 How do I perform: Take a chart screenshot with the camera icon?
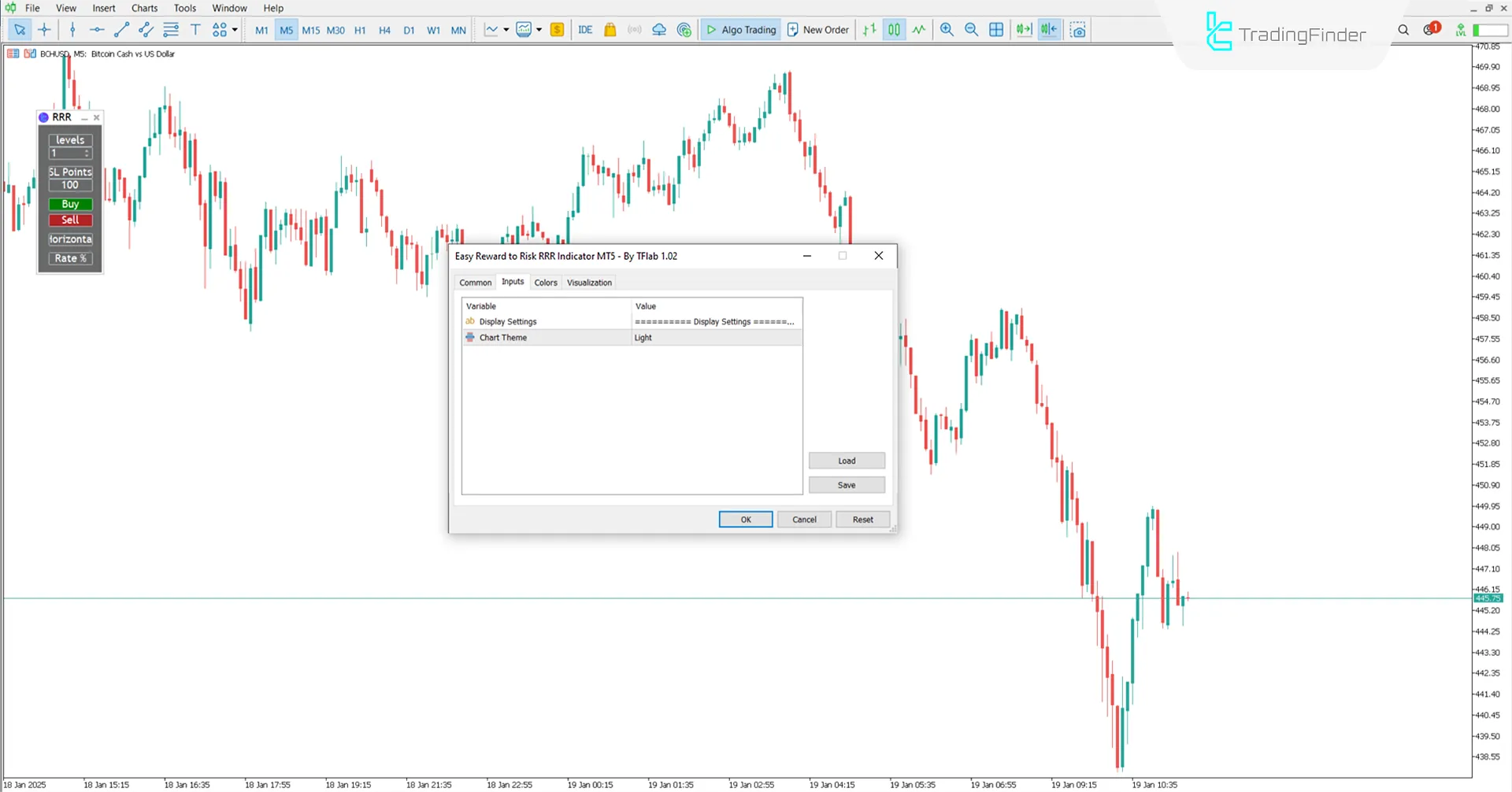(x=1078, y=29)
